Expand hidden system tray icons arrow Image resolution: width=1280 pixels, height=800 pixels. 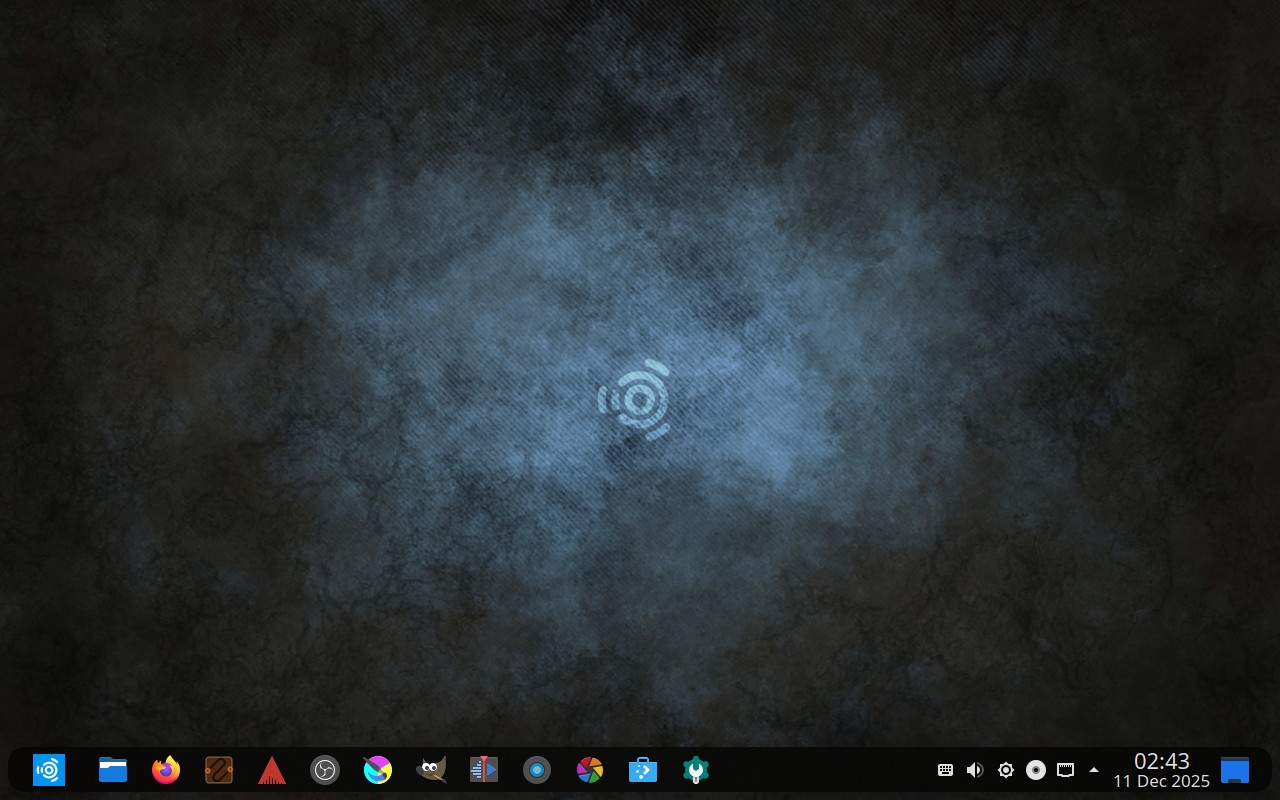pyautogui.click(x=1094, y=770)
